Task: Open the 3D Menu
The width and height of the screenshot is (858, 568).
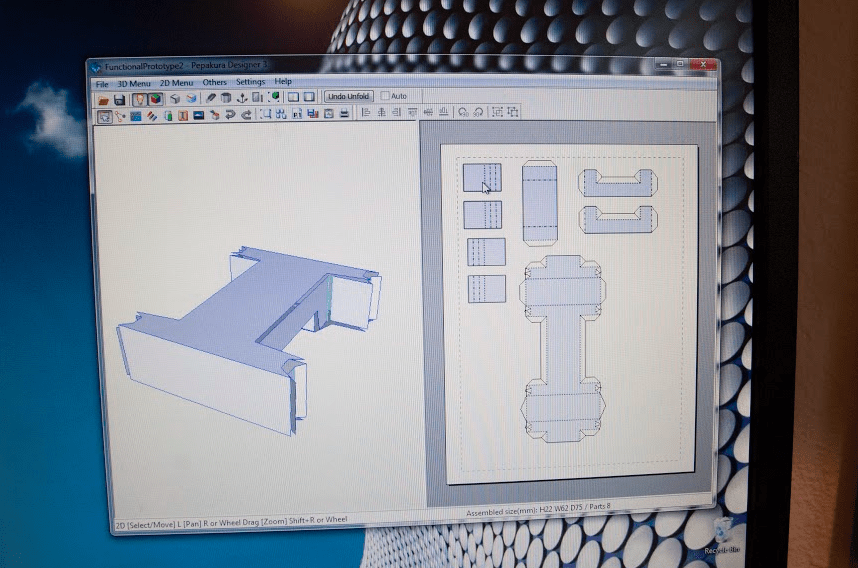Action: click(x=134, y=83)
